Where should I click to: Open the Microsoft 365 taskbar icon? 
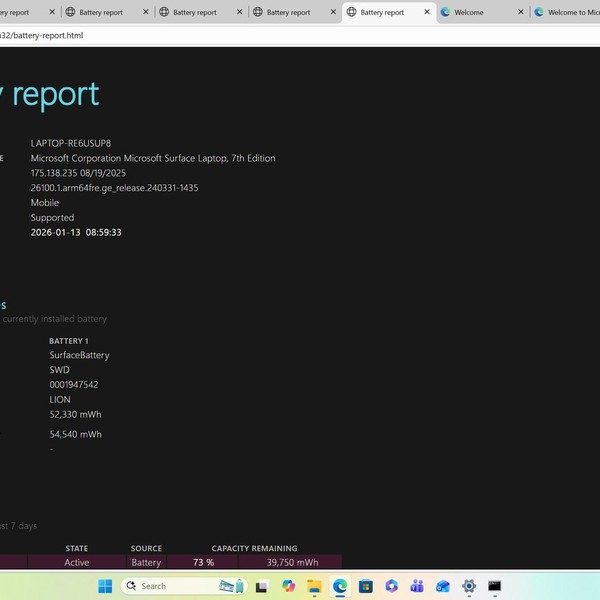tap(392, 586)
